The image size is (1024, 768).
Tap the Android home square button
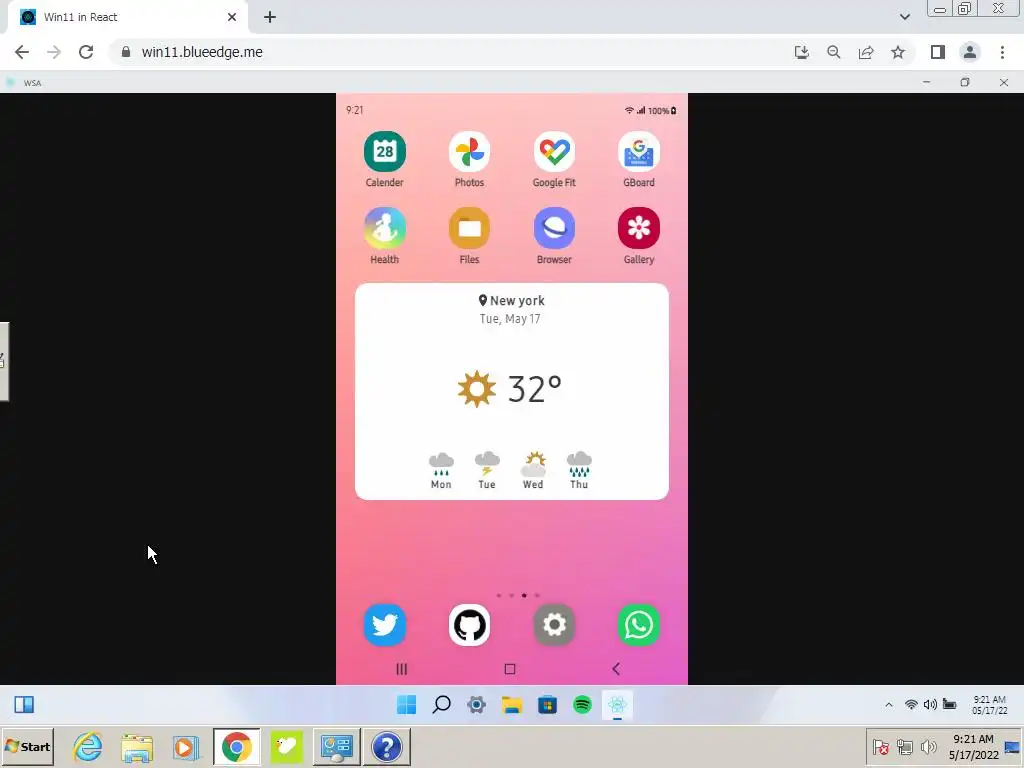[x=510, y=669]
